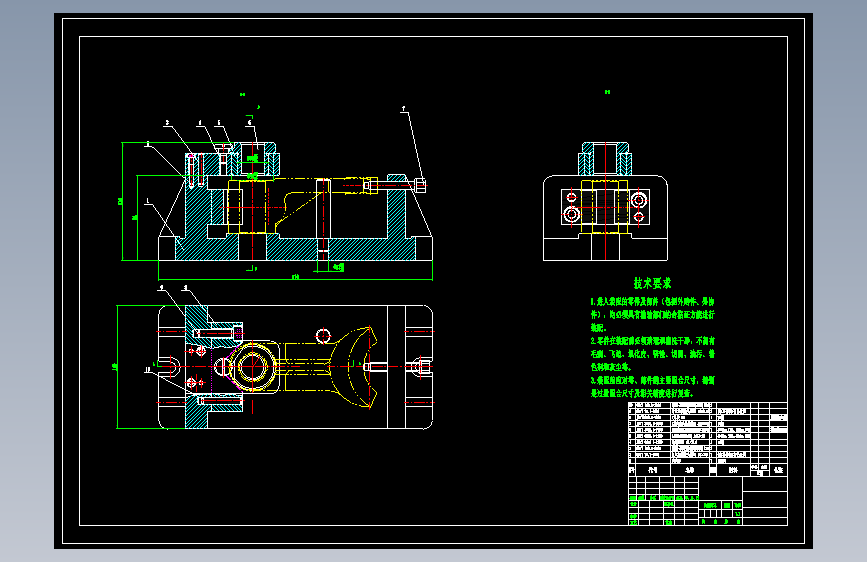The width and height of the screenshot is (867, 562).
Task: Select part balloon number 7 leader label
Action: [x=404, y=110]
